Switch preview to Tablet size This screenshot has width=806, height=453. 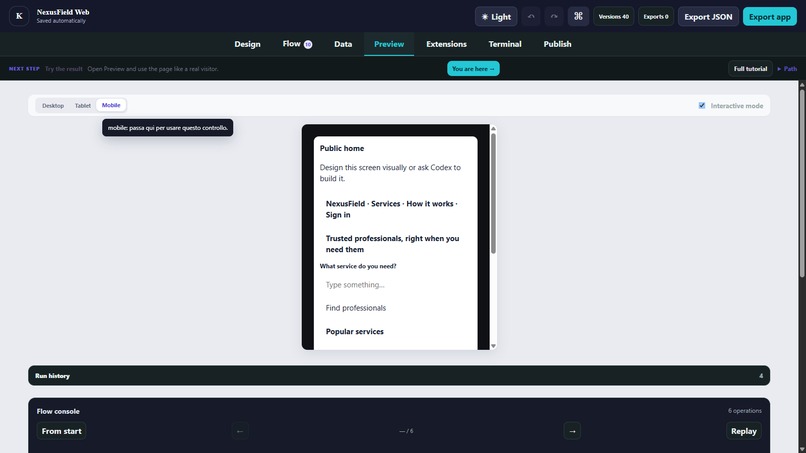[83, 105]
